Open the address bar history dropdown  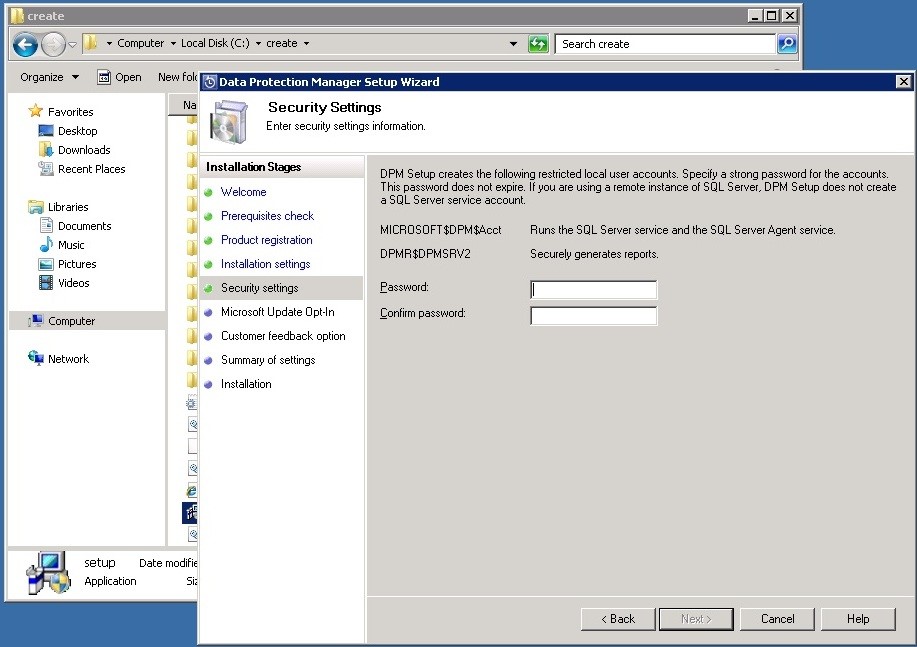(513, 44)
